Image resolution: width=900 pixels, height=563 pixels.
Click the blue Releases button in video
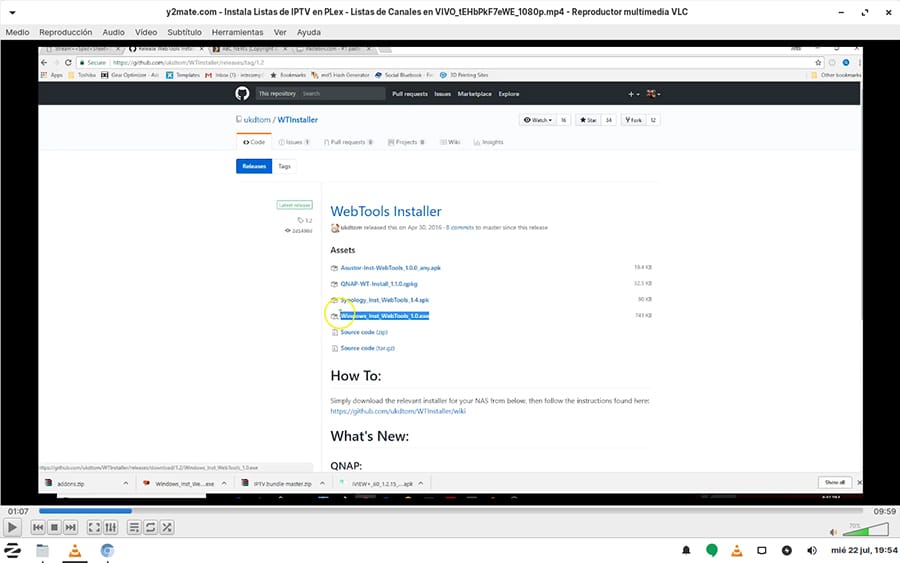coord(254,166)
